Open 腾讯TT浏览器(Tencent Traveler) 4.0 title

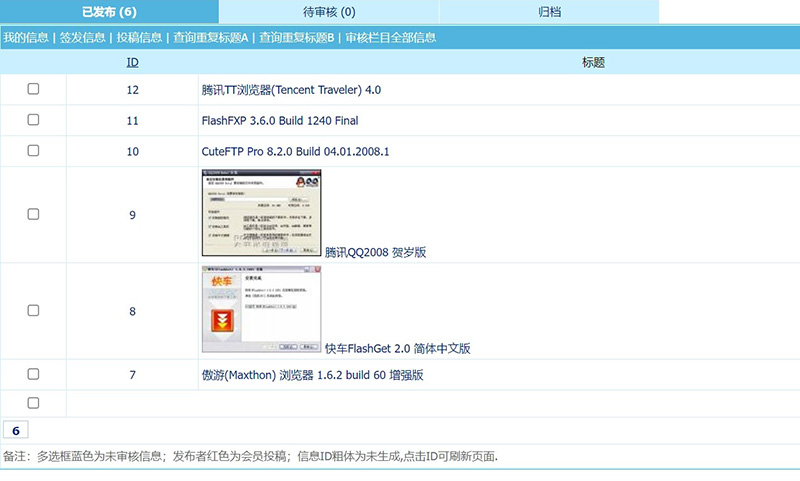tap(291, 90)
